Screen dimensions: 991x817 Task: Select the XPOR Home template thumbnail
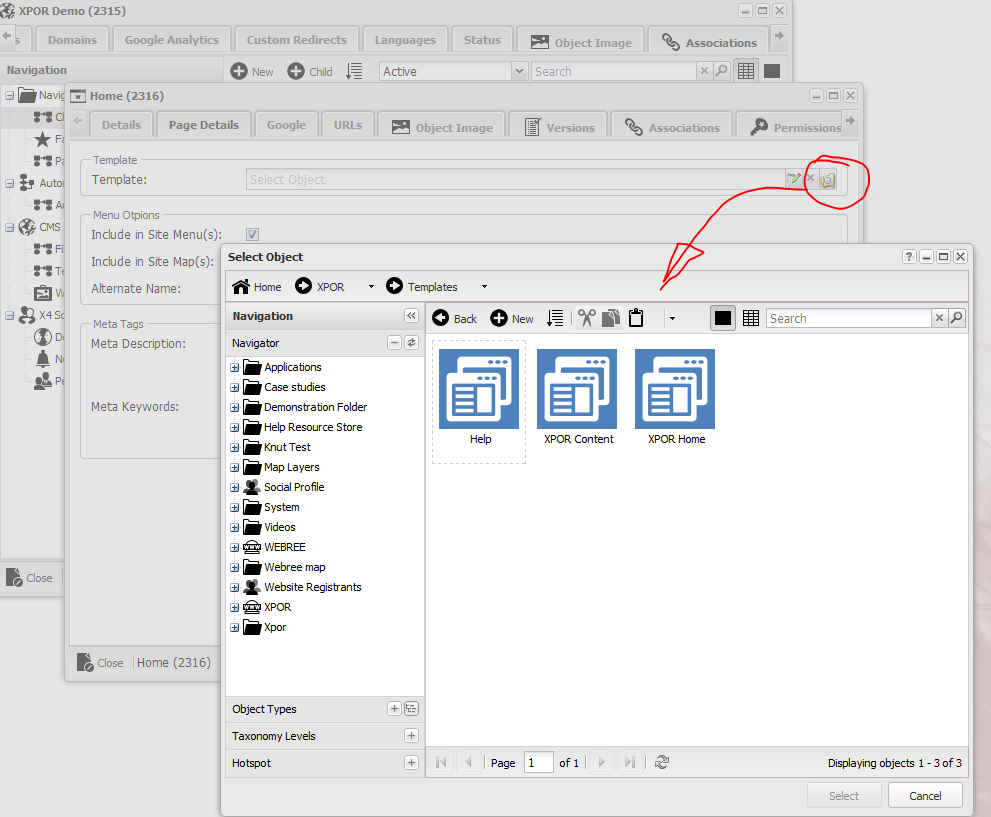click(x=676, y=397)
